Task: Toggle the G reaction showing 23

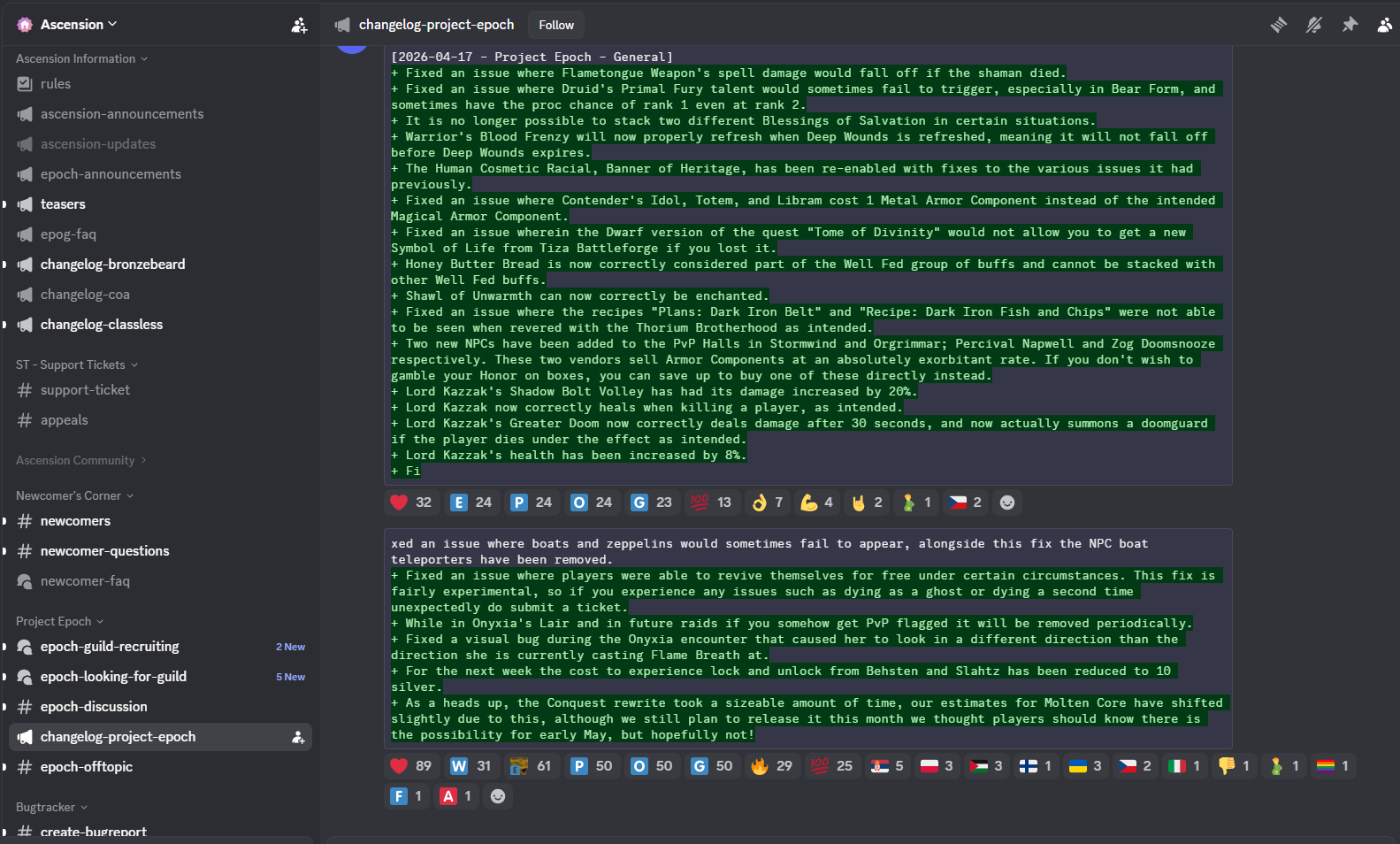Action: tap(652, 503)
